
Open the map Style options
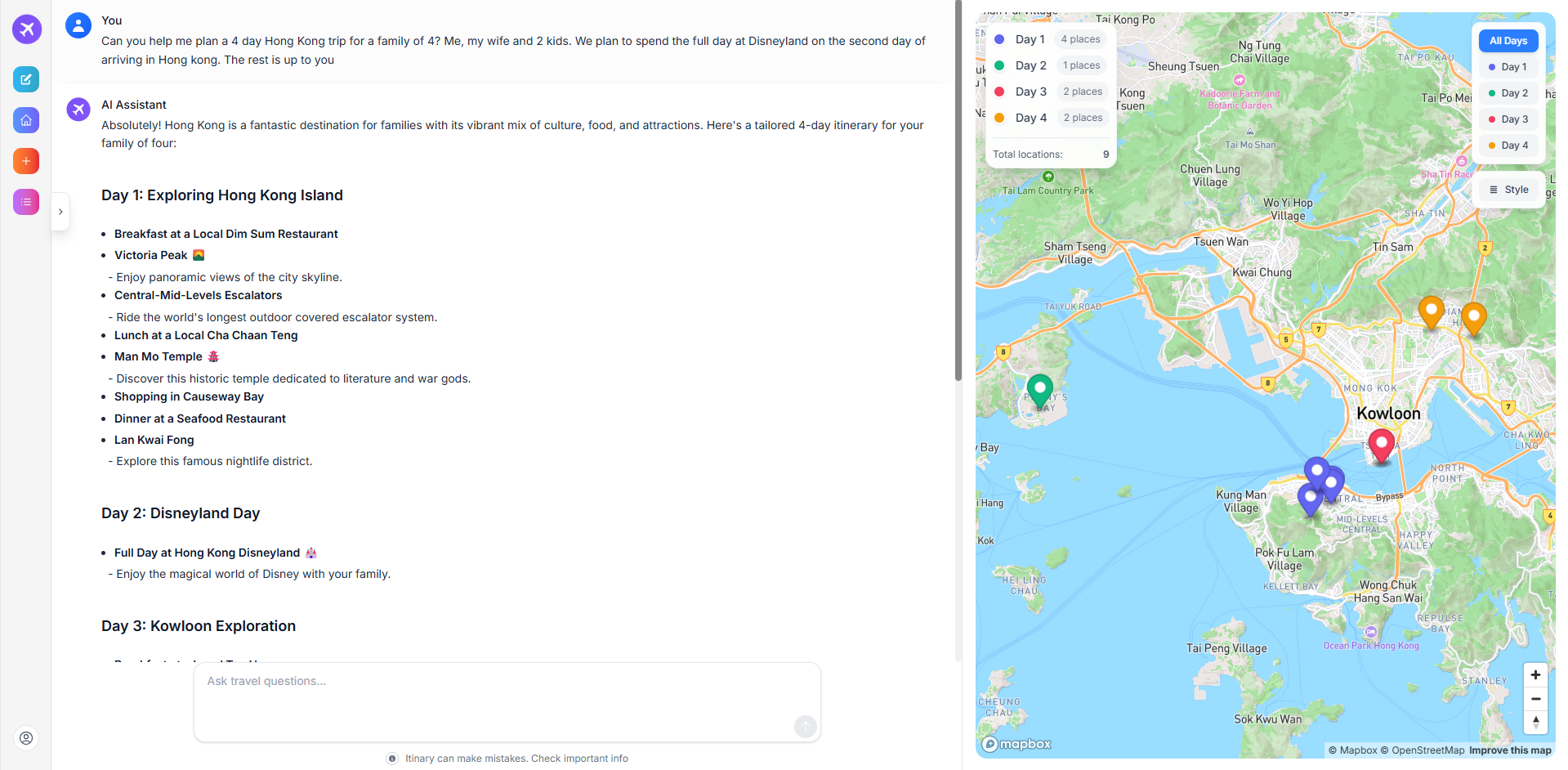click(x=1509, y=189)
